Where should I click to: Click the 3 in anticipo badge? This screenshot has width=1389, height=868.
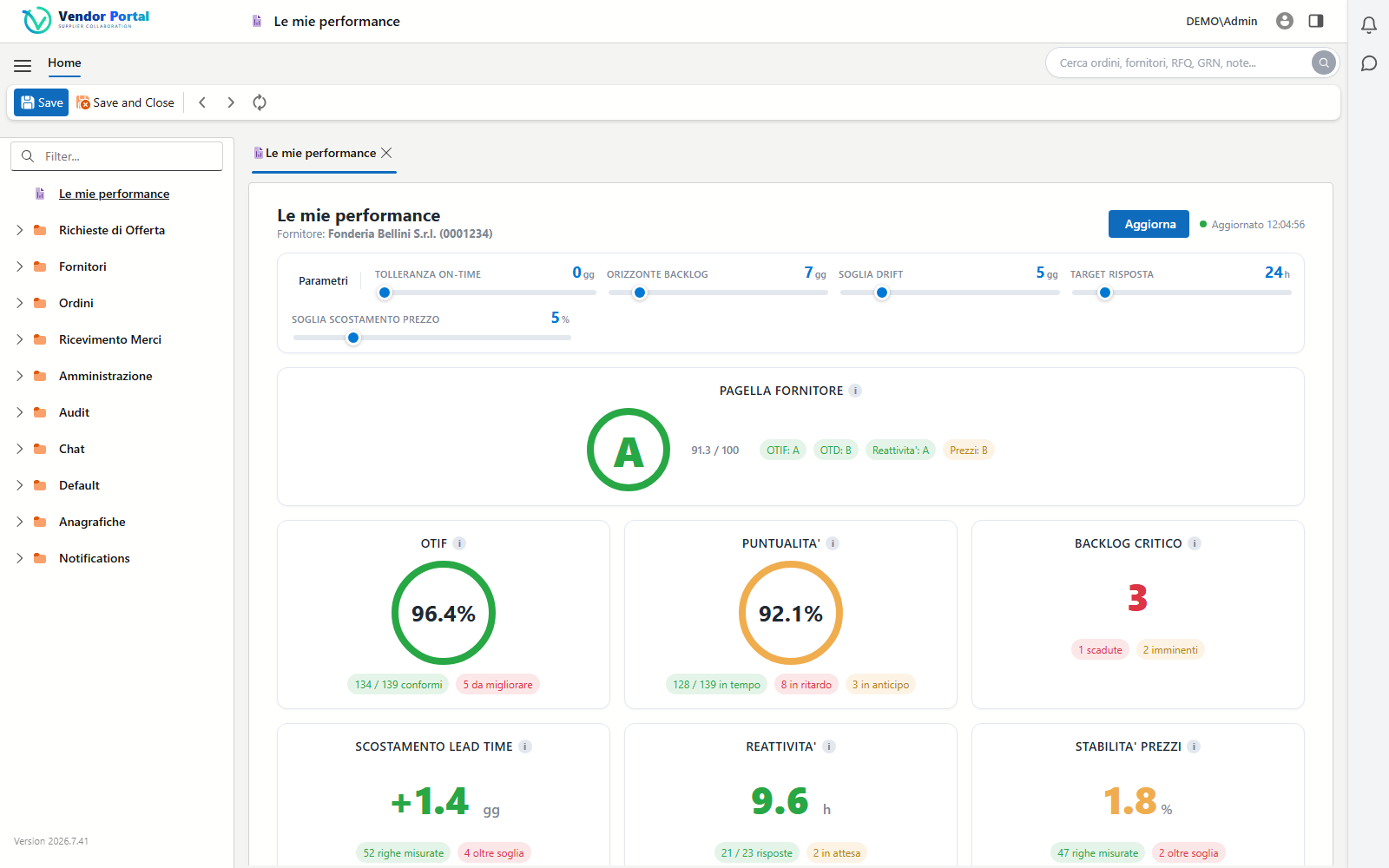tap(880, 684)
